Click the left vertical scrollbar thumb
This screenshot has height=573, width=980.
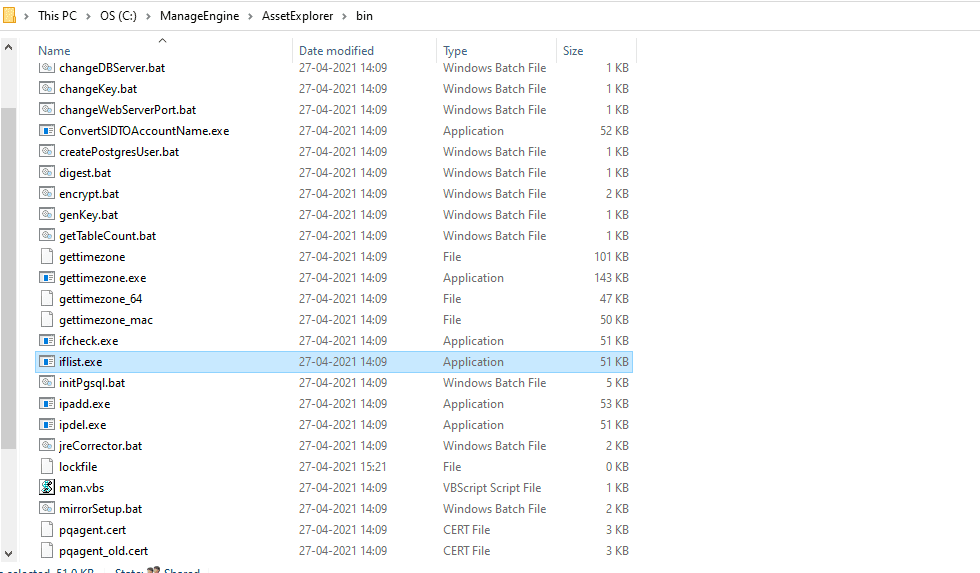pos(8,278)
